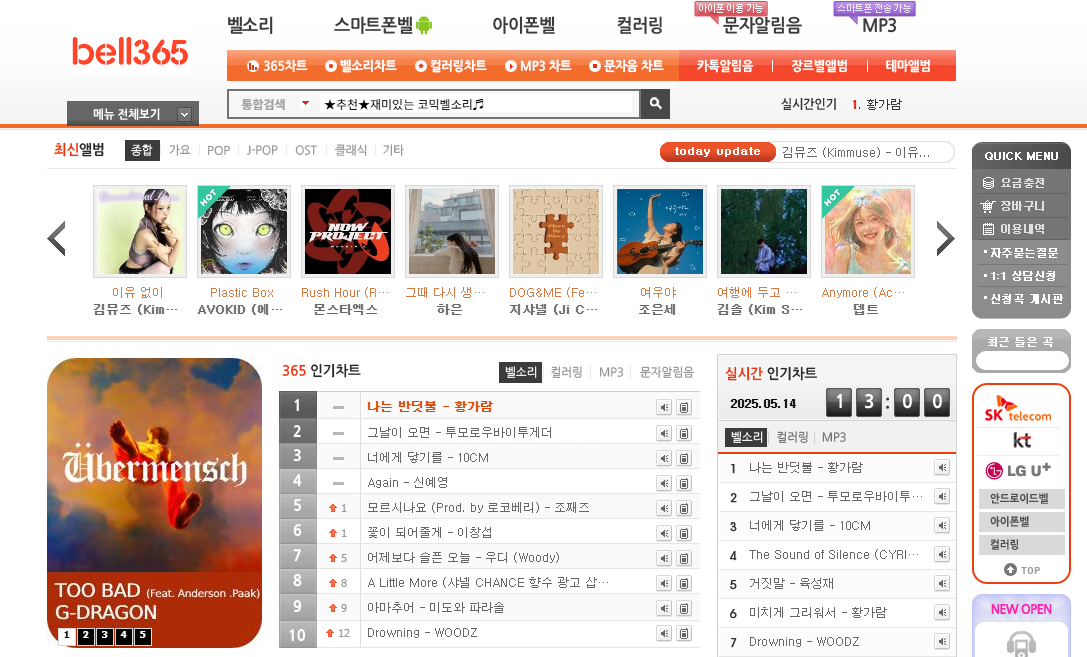Click realtime popular keyword 황가람

(884, 105)
